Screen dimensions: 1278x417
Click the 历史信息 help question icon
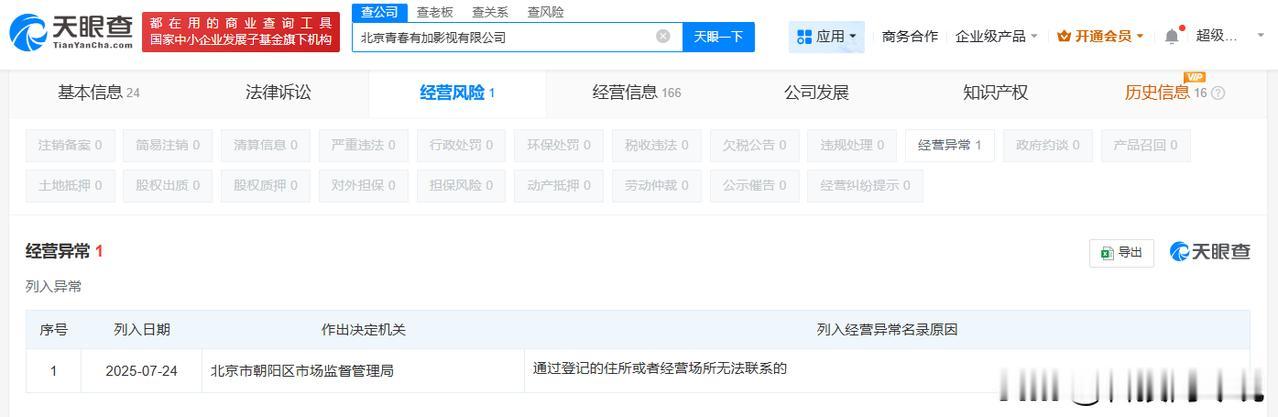1217,93
